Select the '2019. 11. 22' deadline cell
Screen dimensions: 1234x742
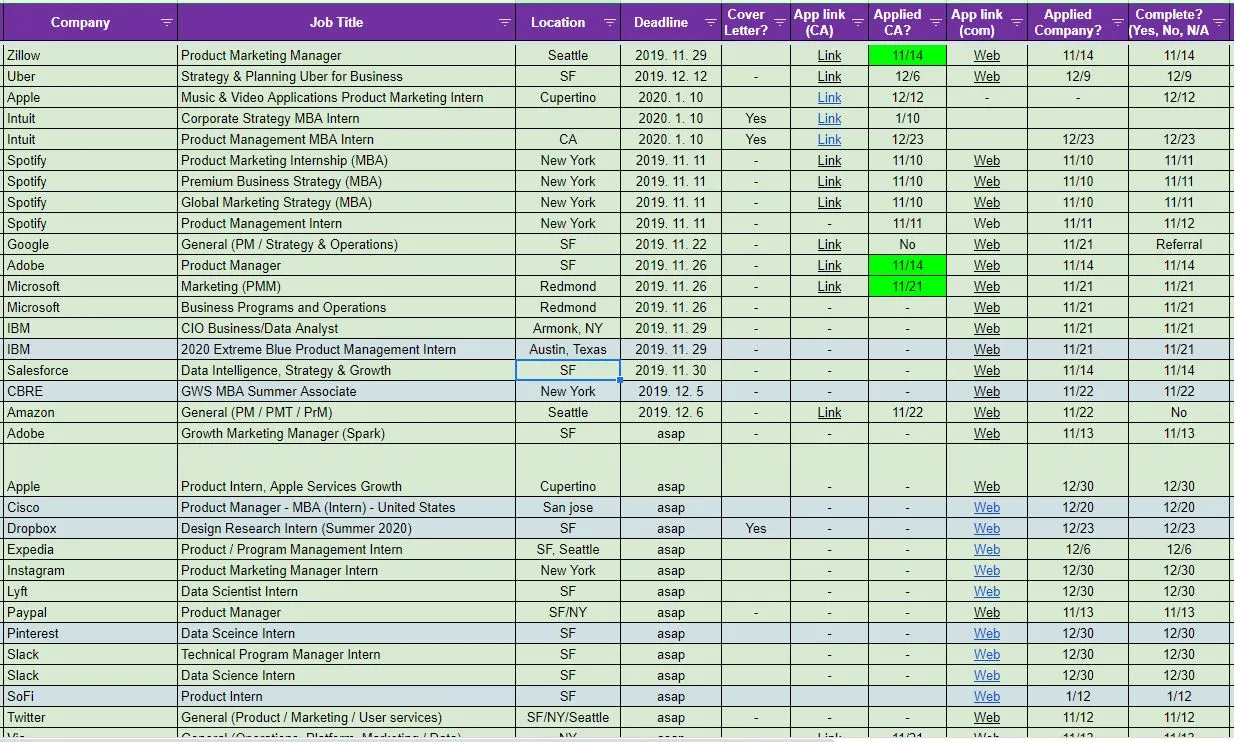(671, 244)
